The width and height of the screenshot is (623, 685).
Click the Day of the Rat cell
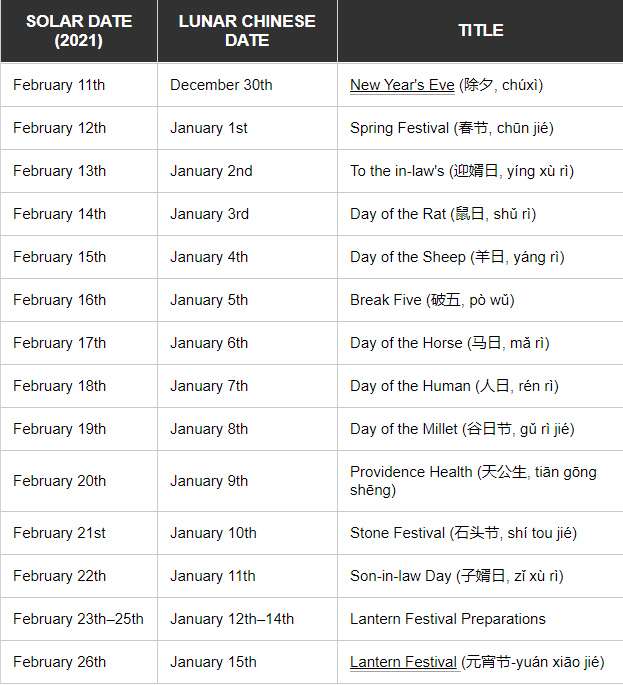tap(481, 214)
